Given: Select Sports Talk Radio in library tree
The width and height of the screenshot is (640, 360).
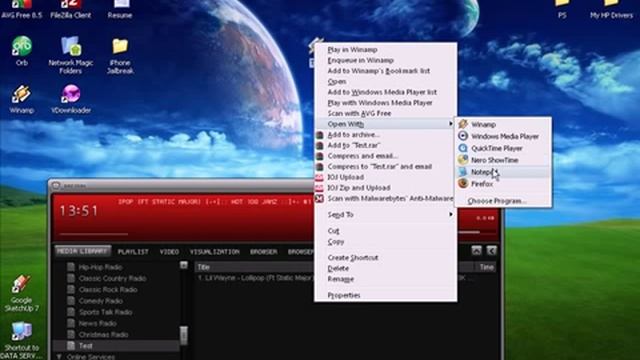Looking at the screenshot, I should click(x=106, y=312).
